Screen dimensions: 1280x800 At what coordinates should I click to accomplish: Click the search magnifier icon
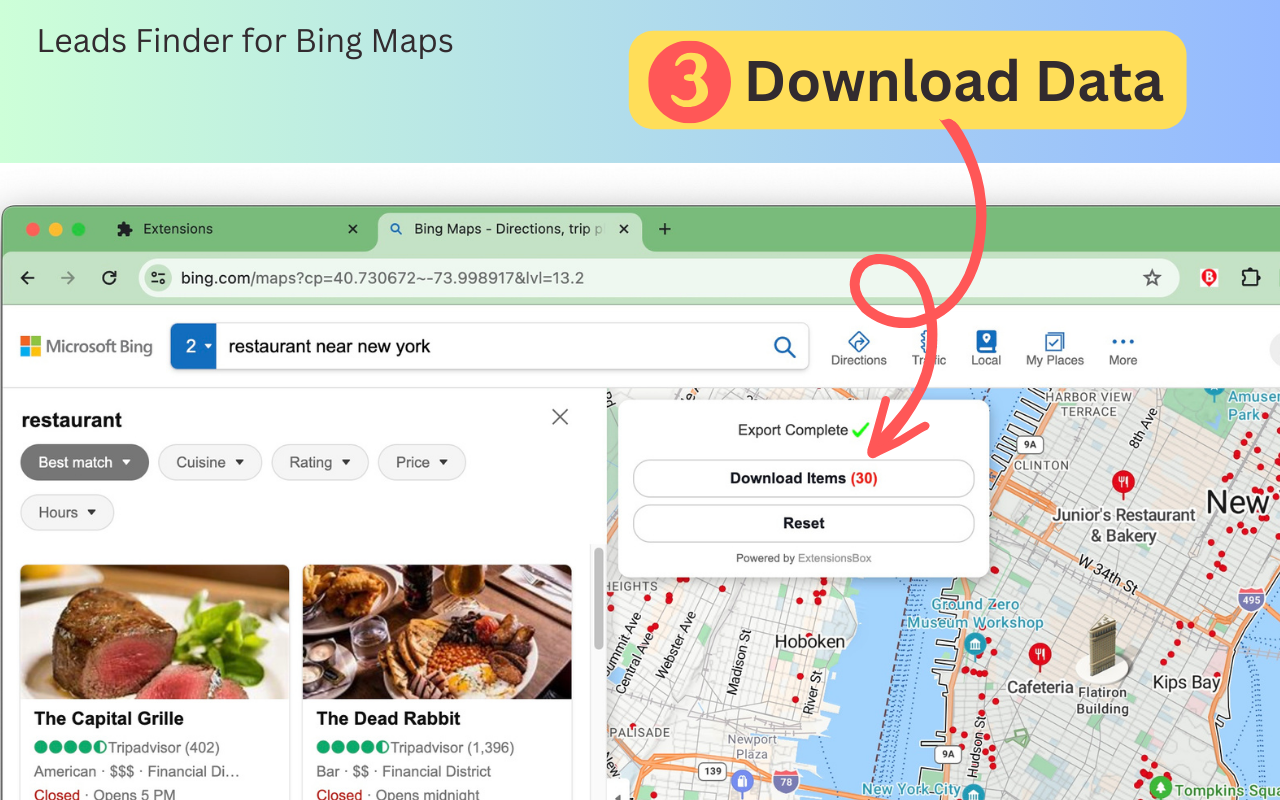tap(785, 347)
